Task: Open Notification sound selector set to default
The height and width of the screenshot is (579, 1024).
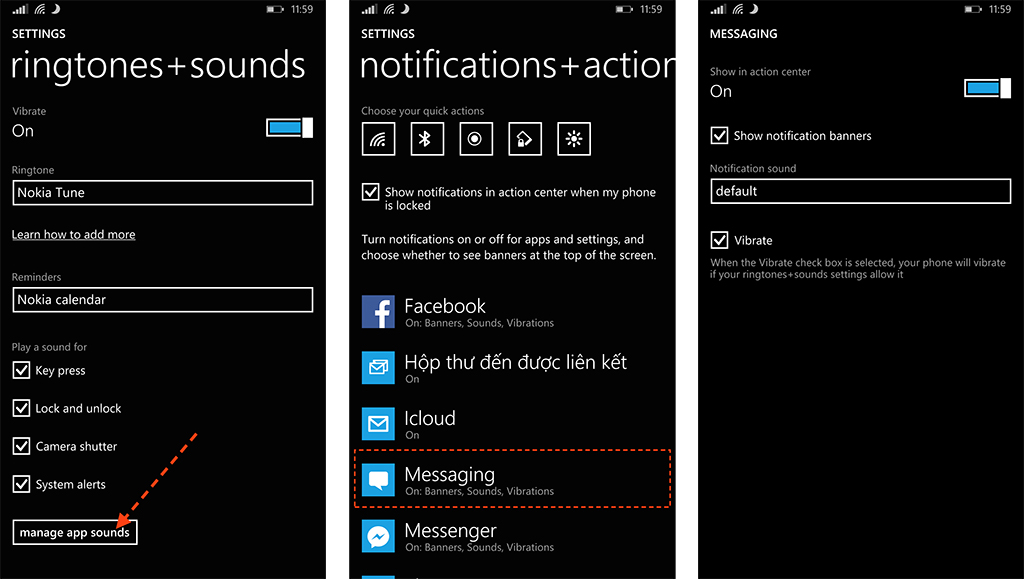Action: pyautogui.click(x=861, y=191)
